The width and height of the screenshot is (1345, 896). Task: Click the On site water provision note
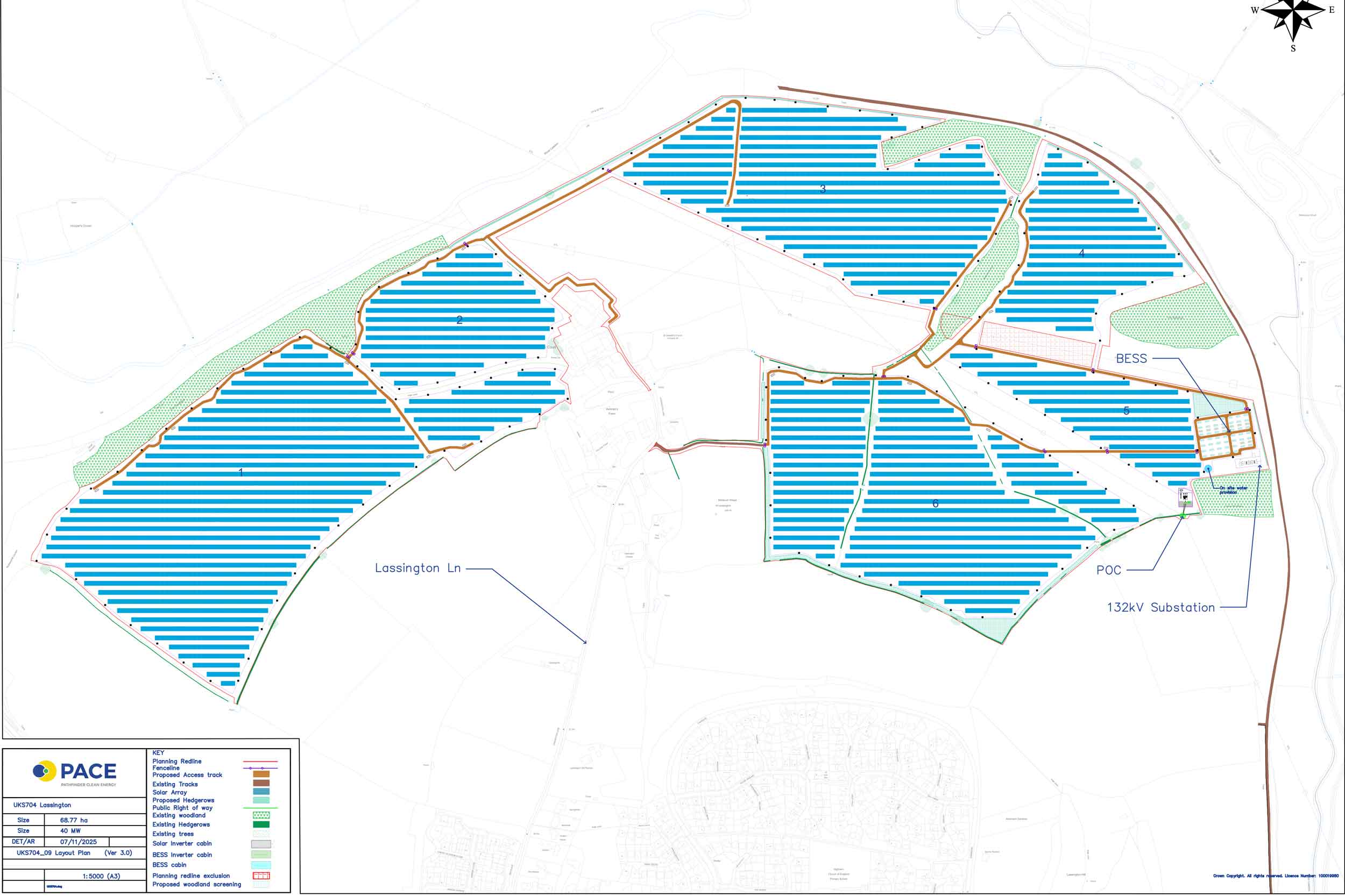(x=1234, y=490)
